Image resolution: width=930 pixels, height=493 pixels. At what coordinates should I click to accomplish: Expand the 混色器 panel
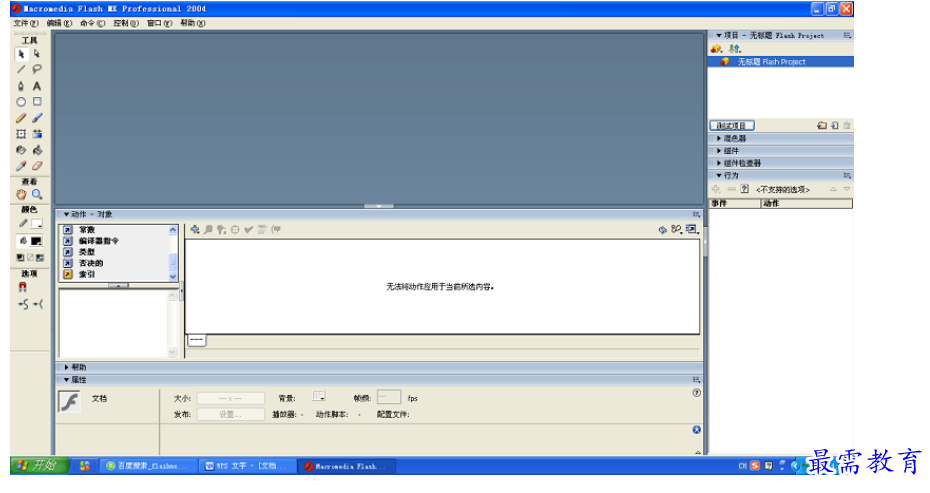[x=719, y=138]
